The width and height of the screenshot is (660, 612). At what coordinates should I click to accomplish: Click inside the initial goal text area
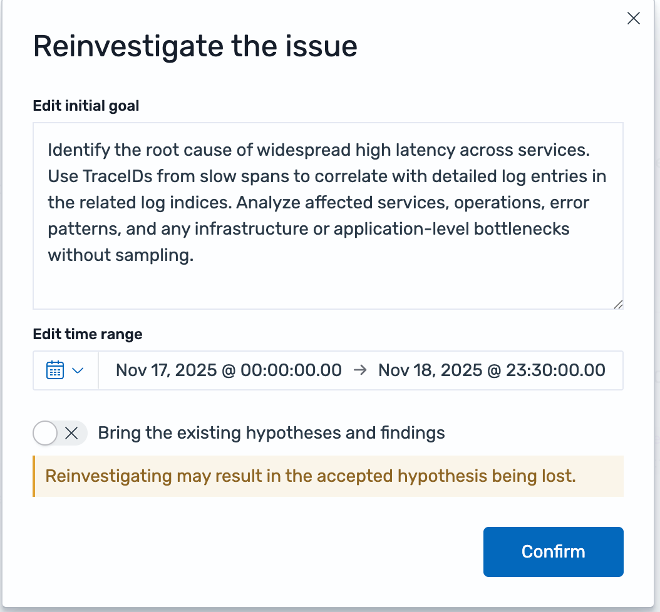[327, 285]
